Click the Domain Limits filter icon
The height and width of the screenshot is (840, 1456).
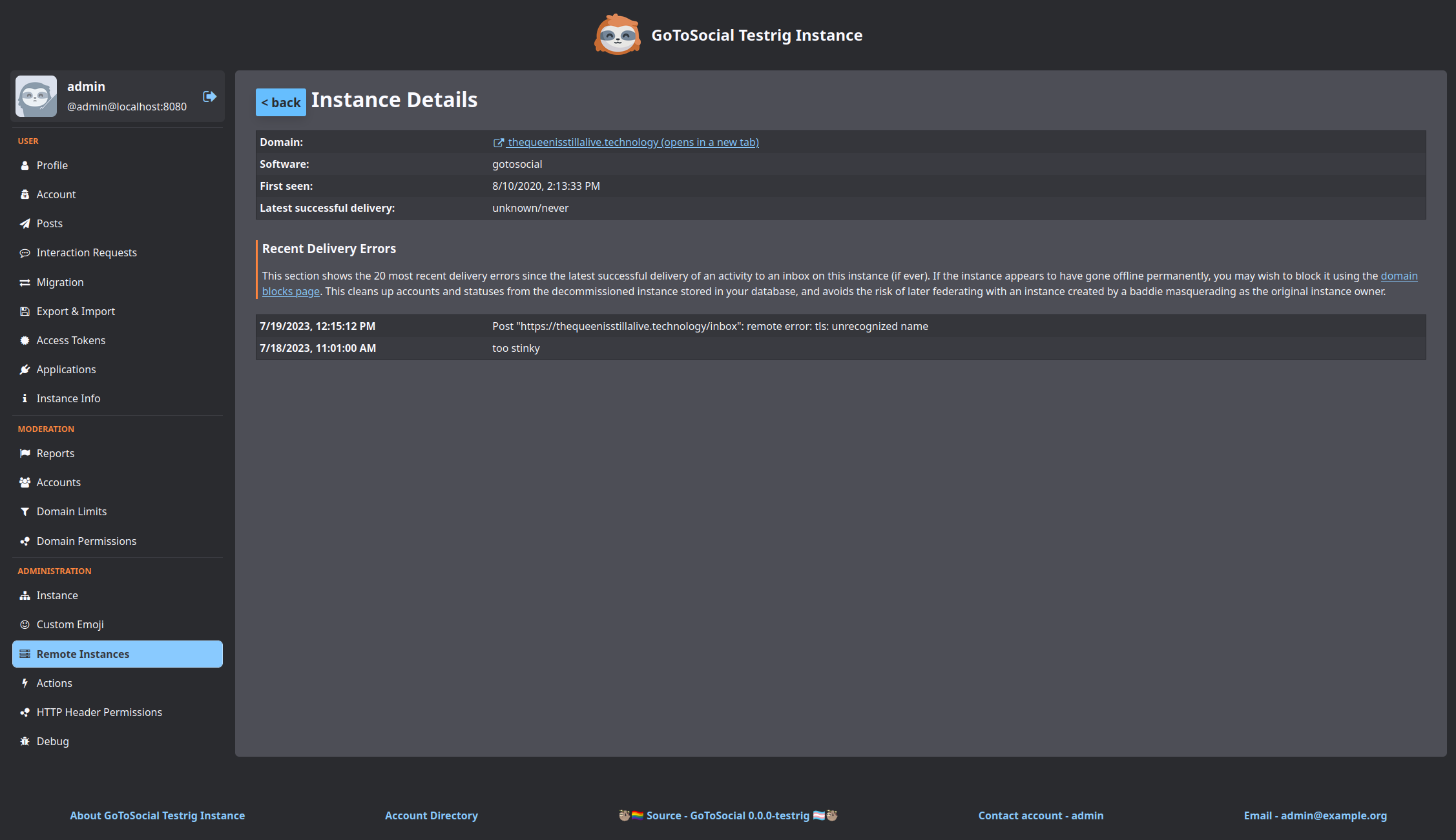pos(25,511)
